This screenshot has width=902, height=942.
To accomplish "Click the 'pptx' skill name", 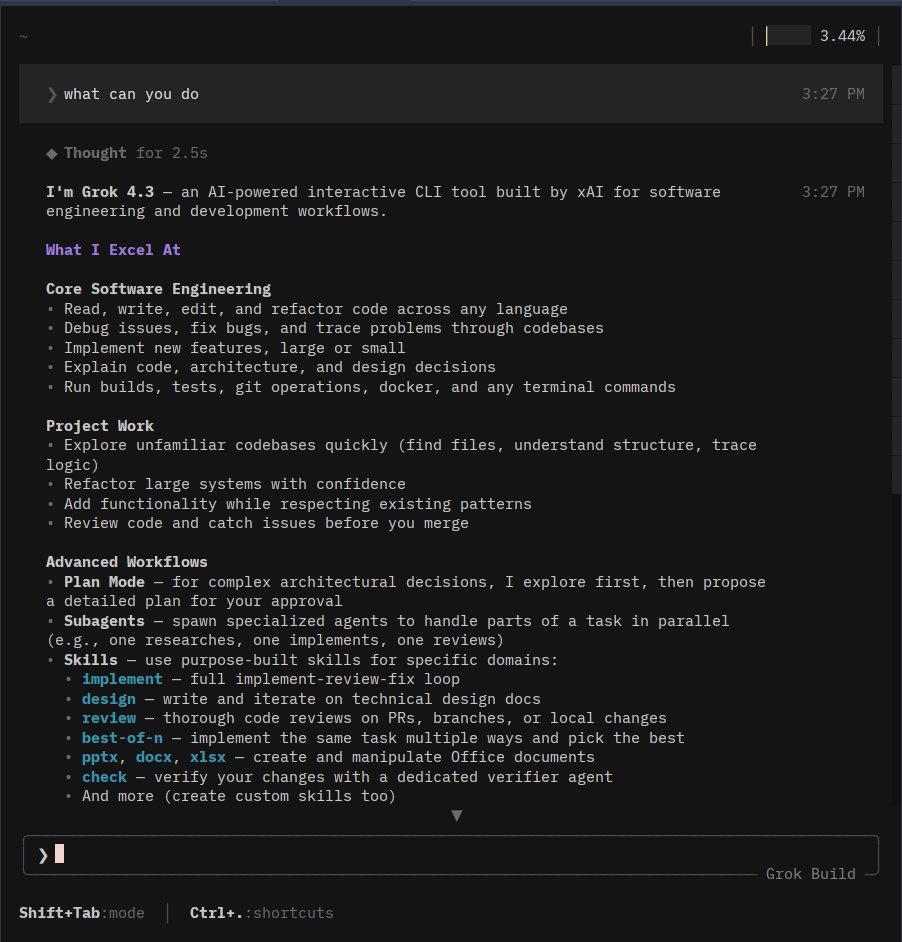I will coord(100,757).
